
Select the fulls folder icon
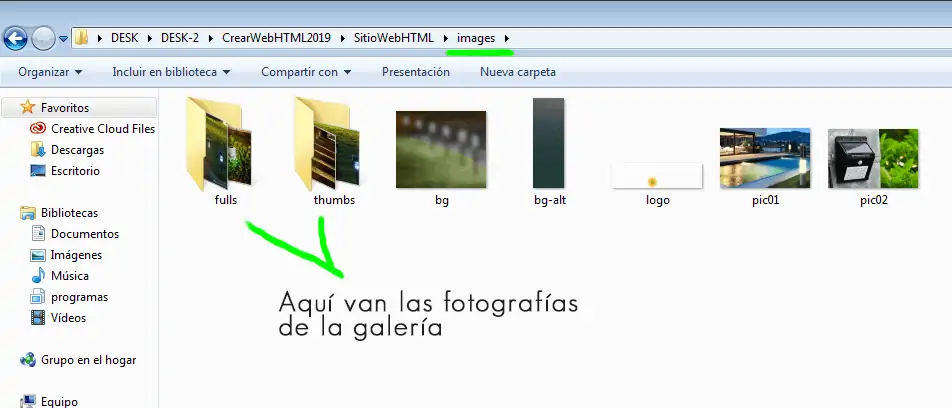click(x=219, y=143)
